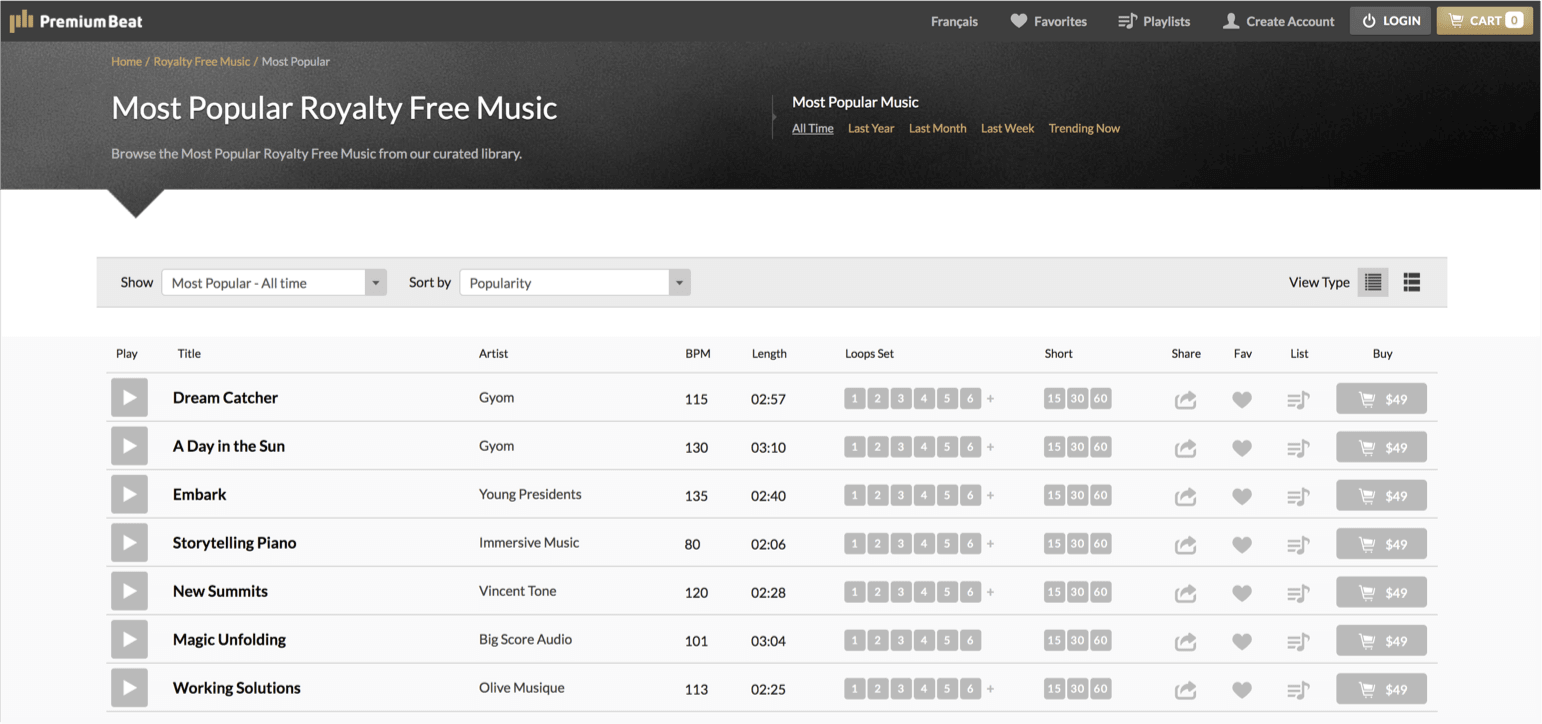Image resolution: width=1542 pixels, height=724 pixels.
Task: Show Last Week popular music
Action: point(1007,128)
